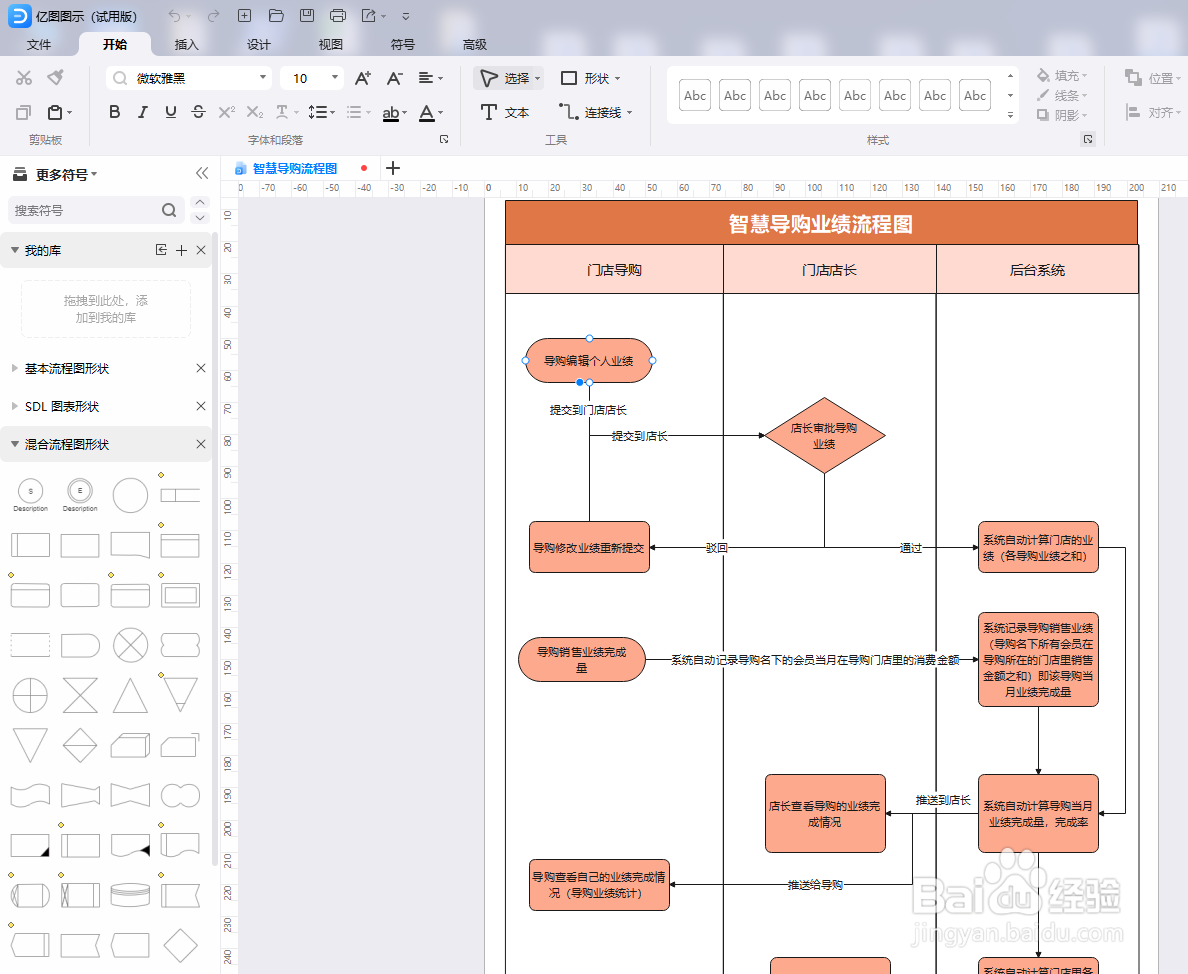Pick the upward triangle shape in library
Screen dimensions: 1188x974
pyautogui.click(x=130, y=695)
